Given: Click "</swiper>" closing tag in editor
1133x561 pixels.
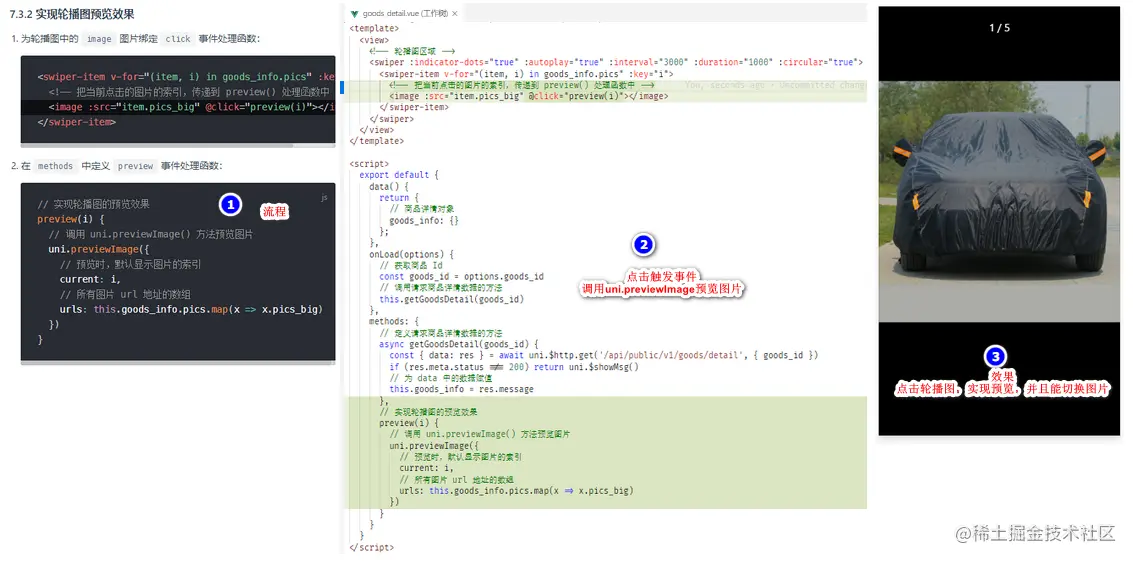Looking at the screenshot, I should [392, 119].
